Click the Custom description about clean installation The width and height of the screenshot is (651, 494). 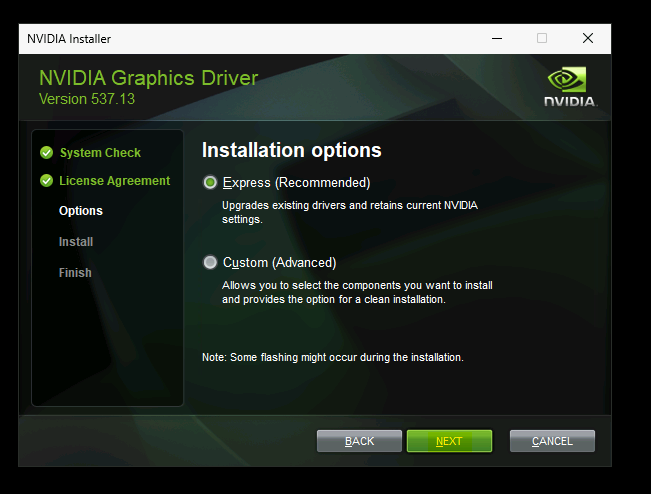(357, 292)
